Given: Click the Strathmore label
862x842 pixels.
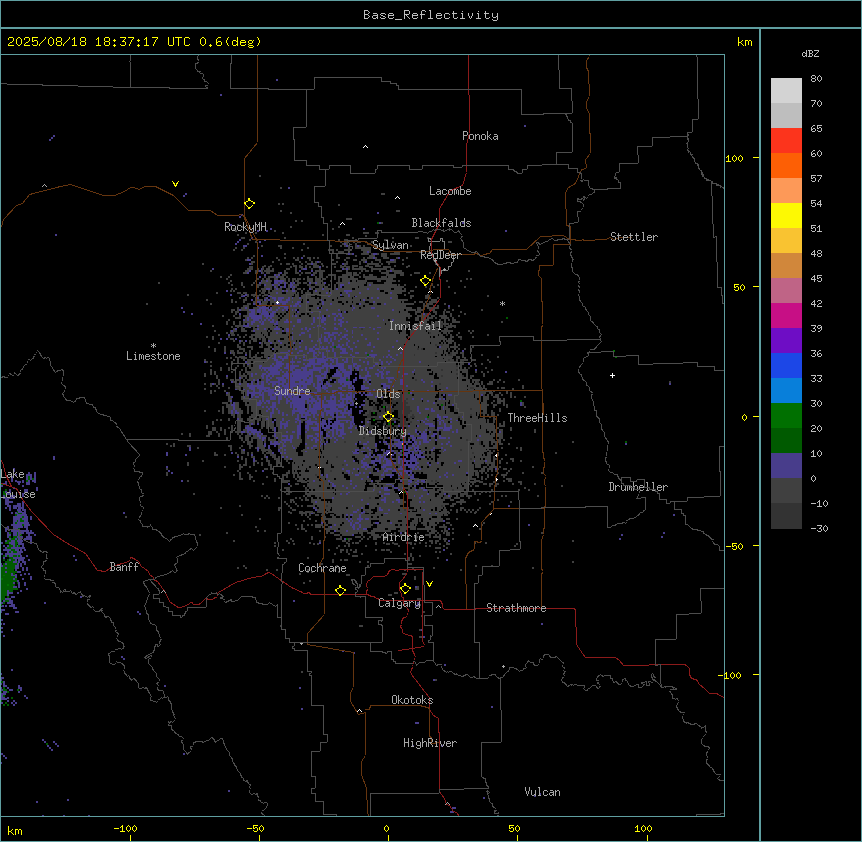Looking at the screenshot, I should pos(516,608).
